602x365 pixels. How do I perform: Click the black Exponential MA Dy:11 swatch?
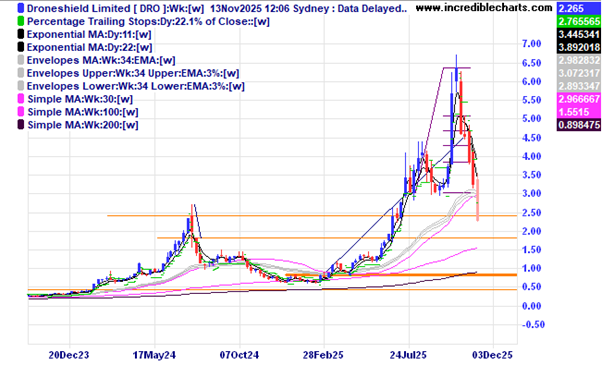pos(21,35)
